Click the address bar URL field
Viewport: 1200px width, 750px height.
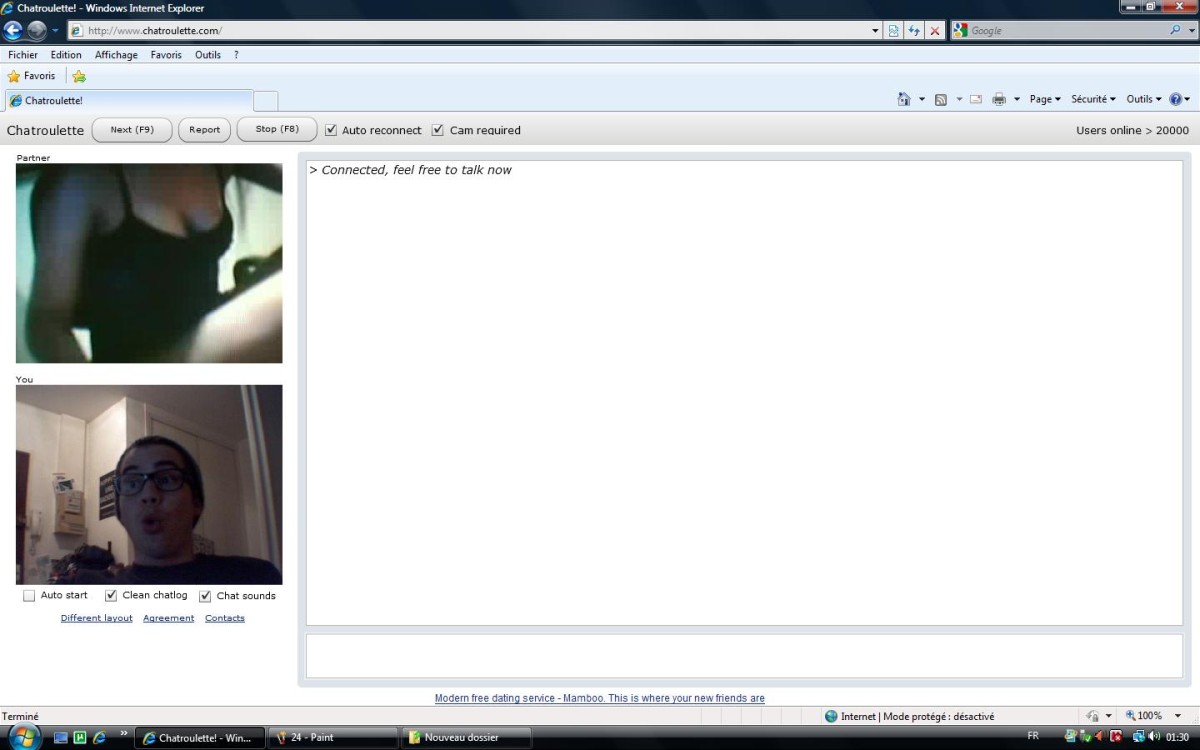[476, 31]
